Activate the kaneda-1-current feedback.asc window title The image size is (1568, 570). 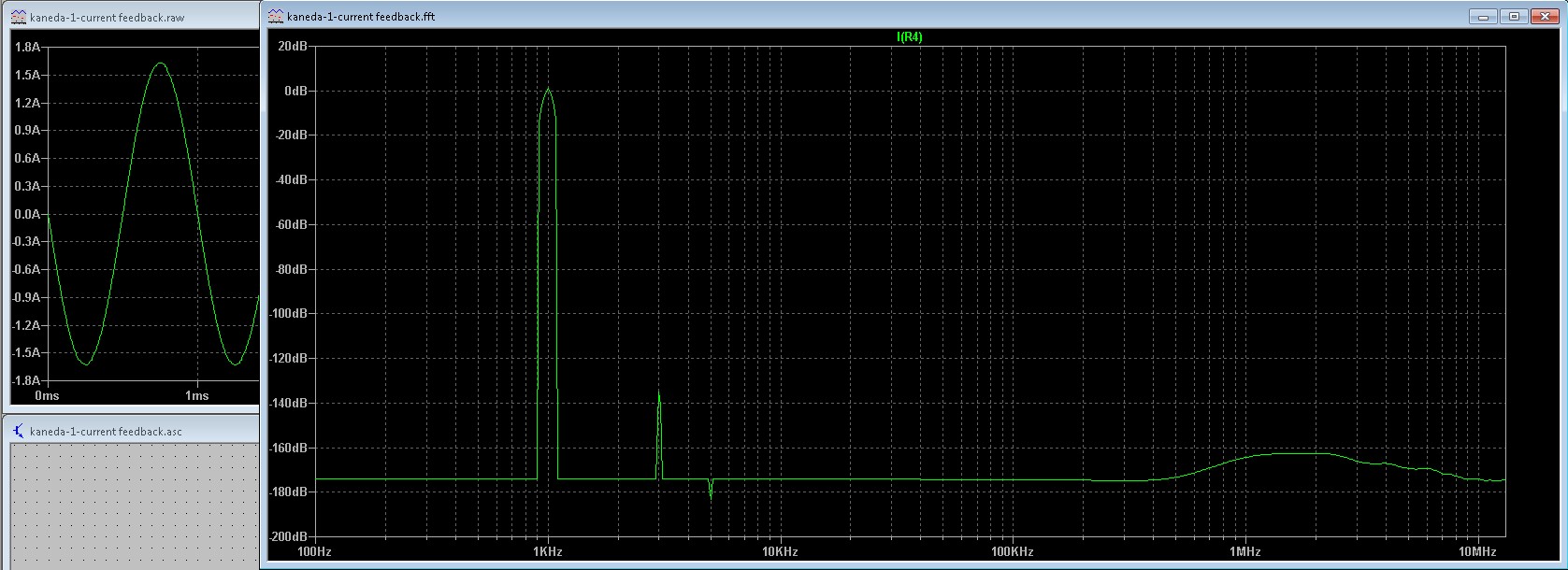[x=106, y=432]
